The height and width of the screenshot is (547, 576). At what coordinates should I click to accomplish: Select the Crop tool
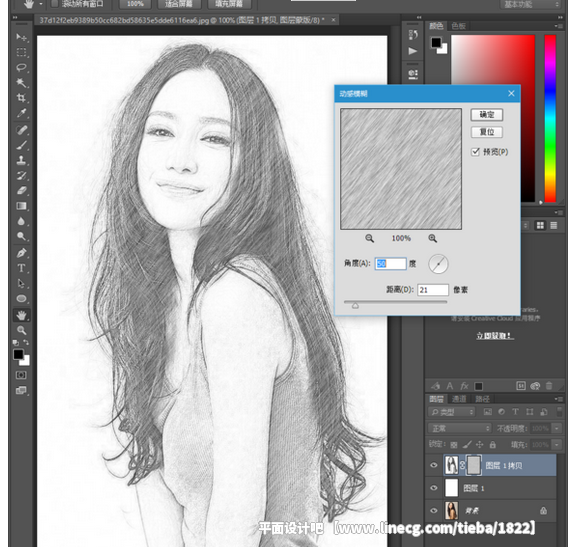point(21,98)
